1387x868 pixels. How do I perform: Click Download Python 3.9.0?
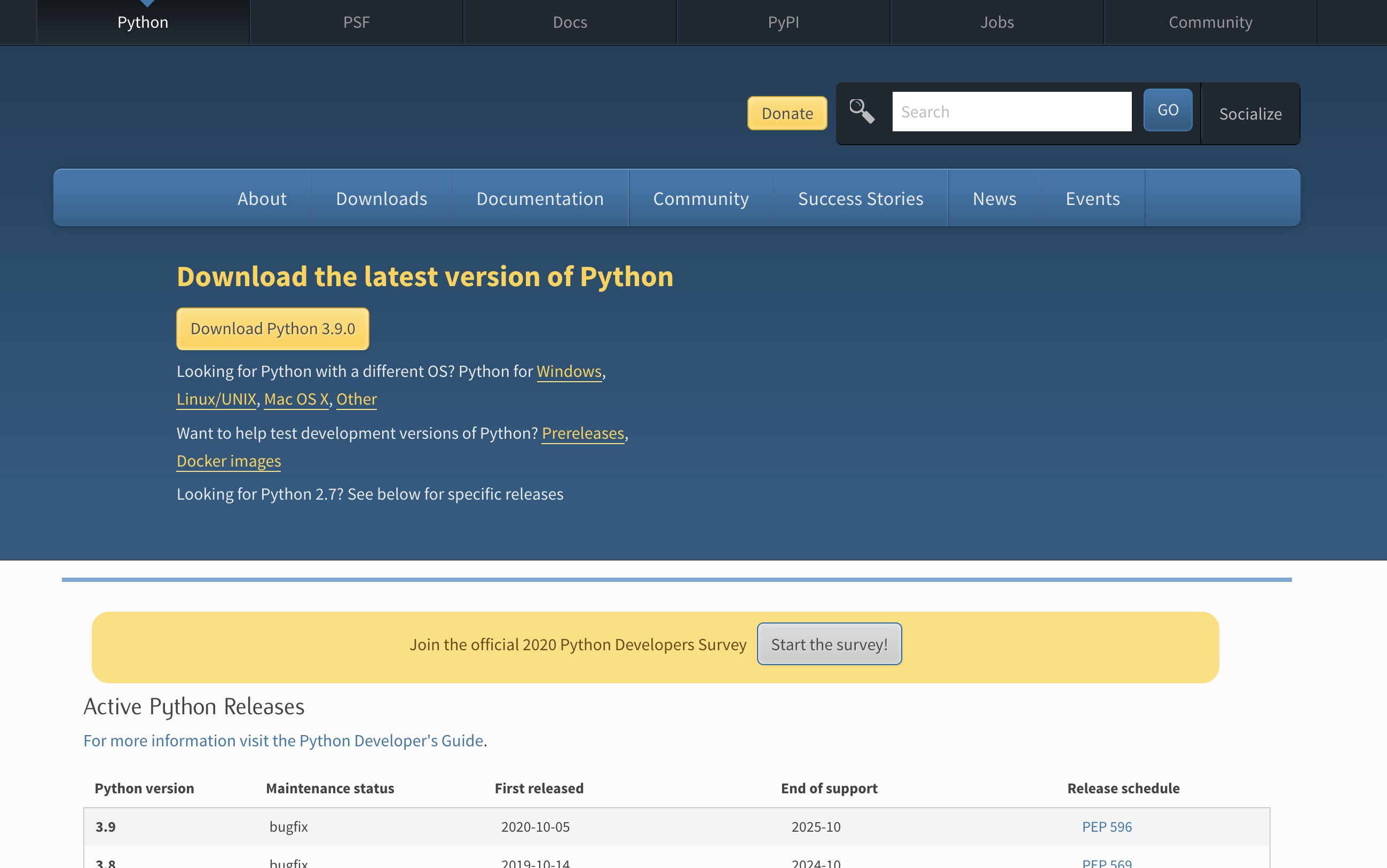[x=273, y=328]
